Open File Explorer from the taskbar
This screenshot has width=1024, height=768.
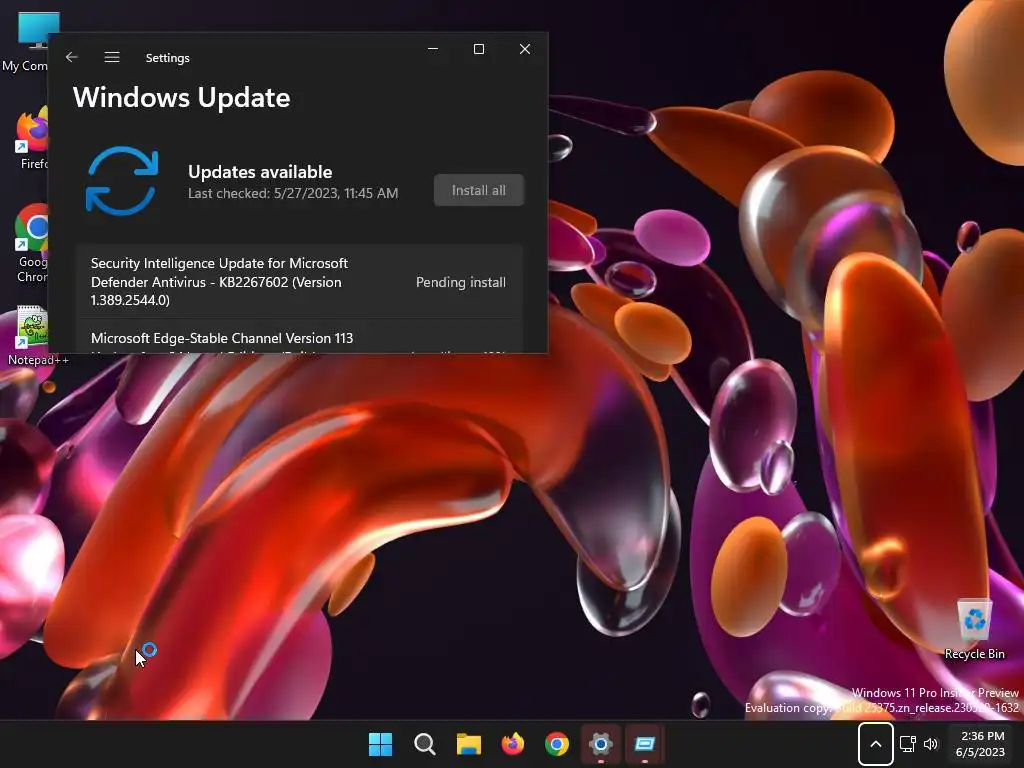(x=468, y=744)
